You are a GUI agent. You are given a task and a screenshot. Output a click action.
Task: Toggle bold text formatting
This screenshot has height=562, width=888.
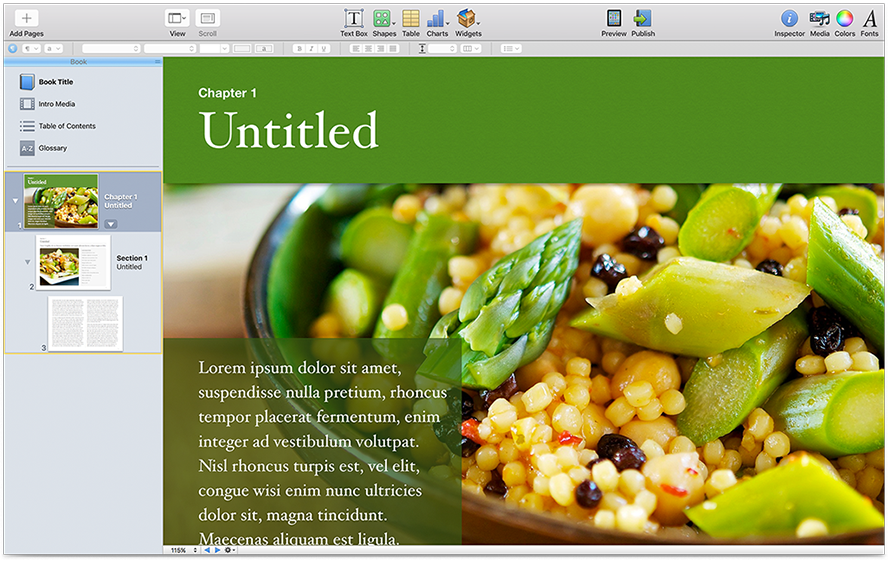[x=298, y=48]
